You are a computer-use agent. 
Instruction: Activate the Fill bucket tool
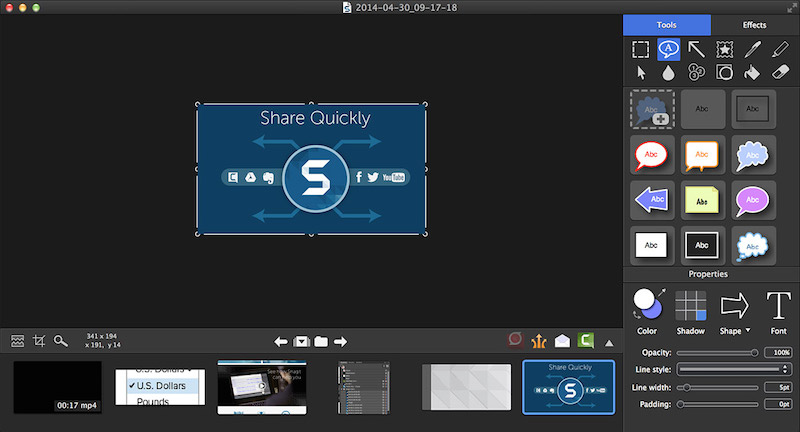point(754,72)
